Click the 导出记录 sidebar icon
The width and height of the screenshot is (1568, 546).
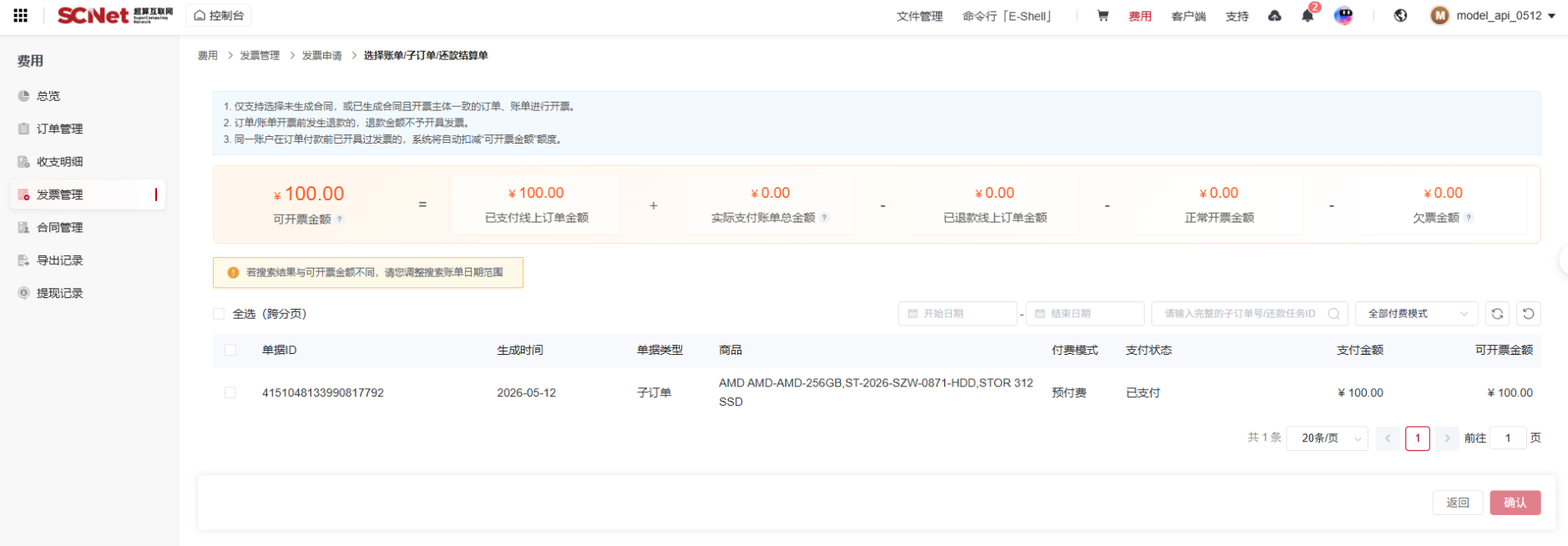tap(23, 260)
